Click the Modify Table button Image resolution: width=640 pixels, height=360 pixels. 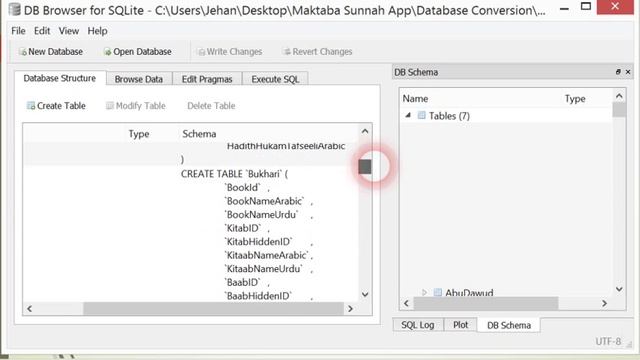point(136,106)
